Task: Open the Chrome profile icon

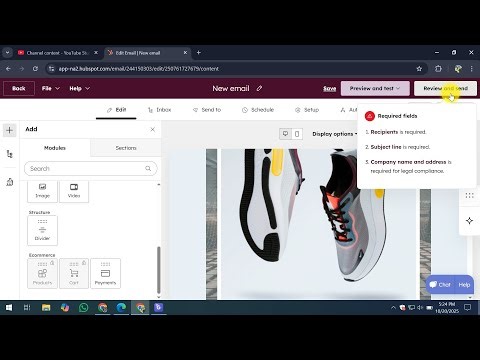Action: point(458,69)
